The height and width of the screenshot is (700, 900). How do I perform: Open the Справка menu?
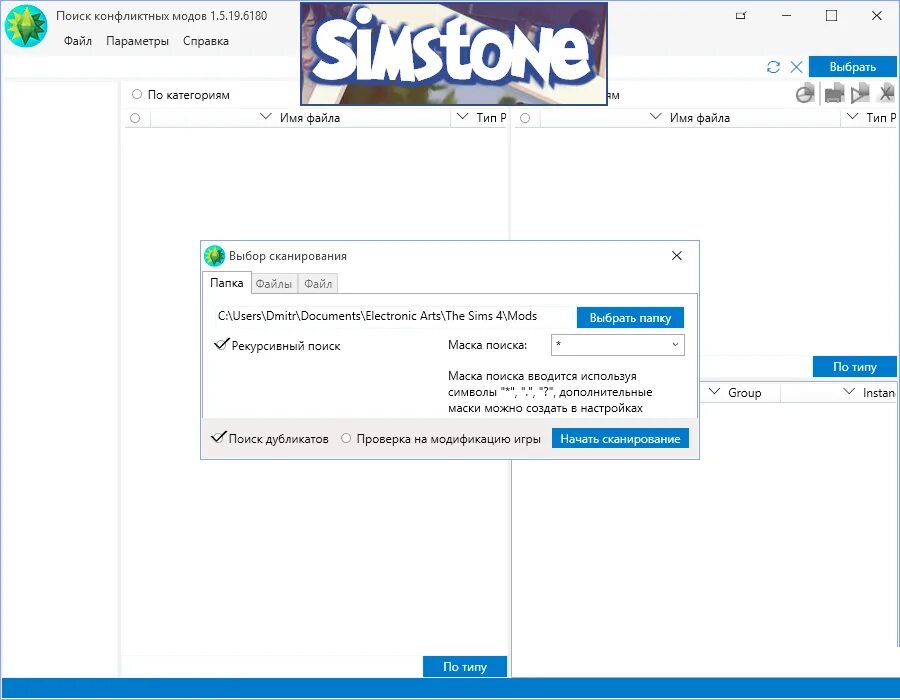(205, 41)
